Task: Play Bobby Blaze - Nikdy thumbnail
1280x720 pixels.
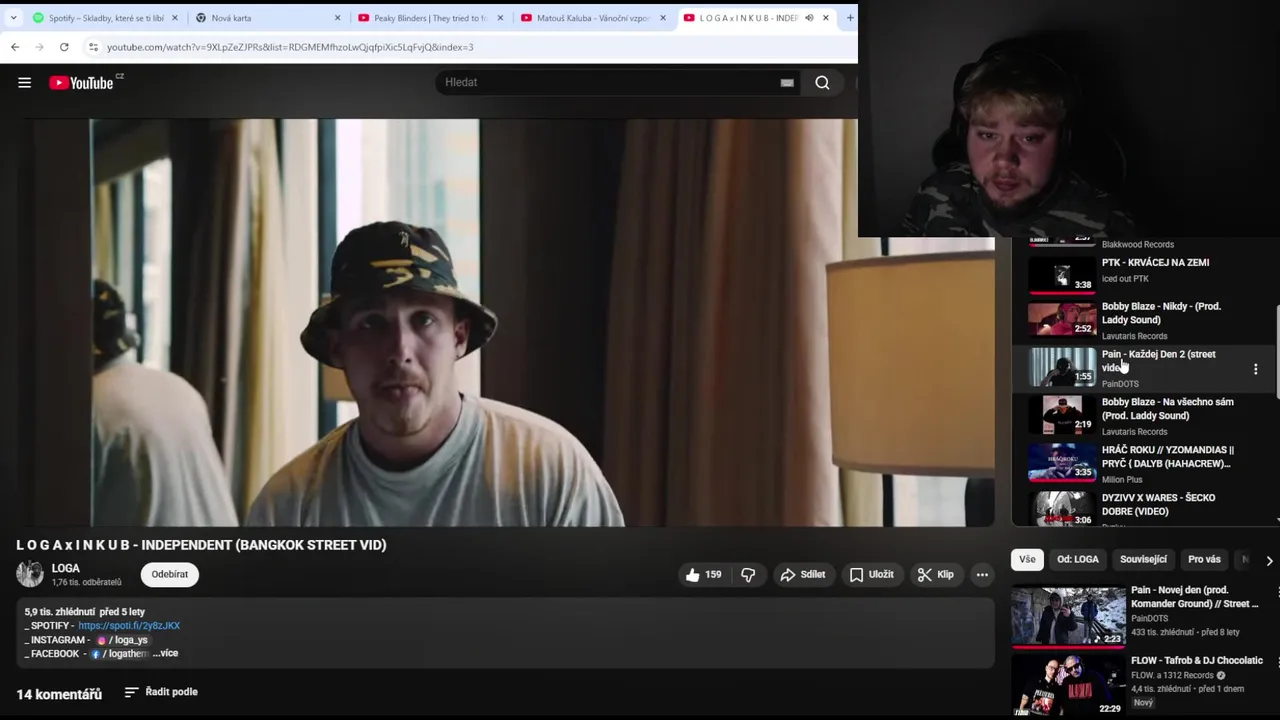Action: pyautogui.click(x=1062, y=320)
